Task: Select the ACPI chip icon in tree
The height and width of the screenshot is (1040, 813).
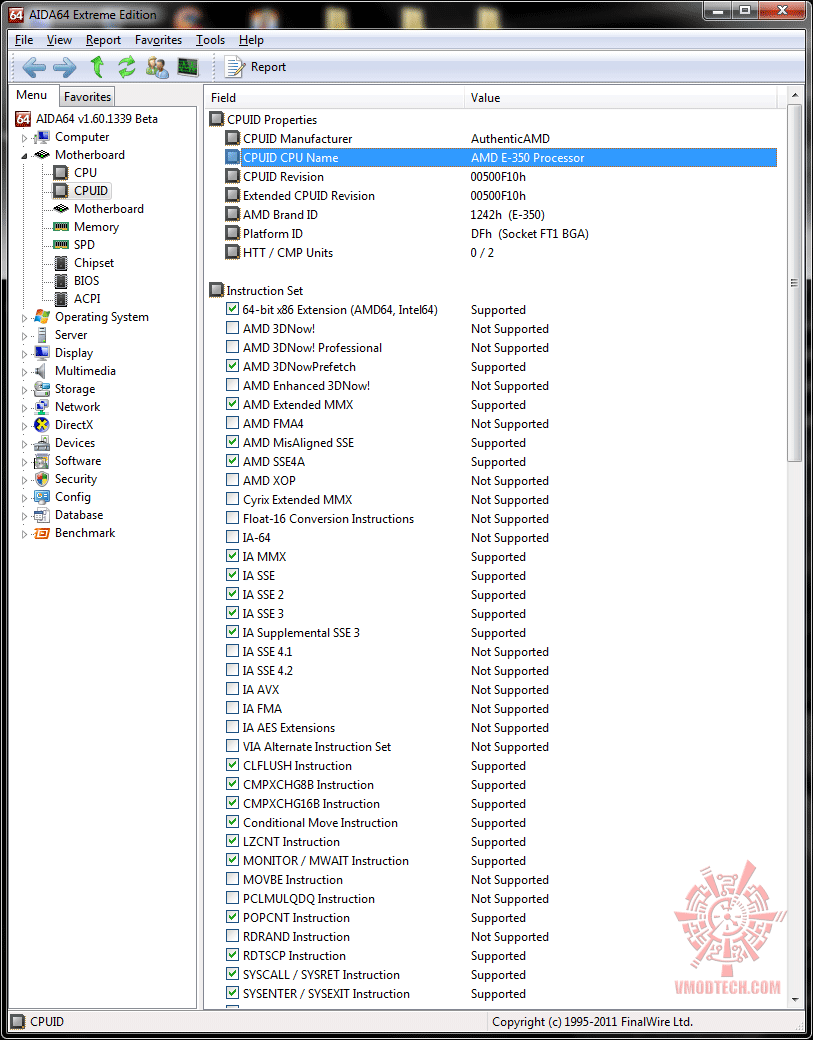Action: tap(61, 299)
